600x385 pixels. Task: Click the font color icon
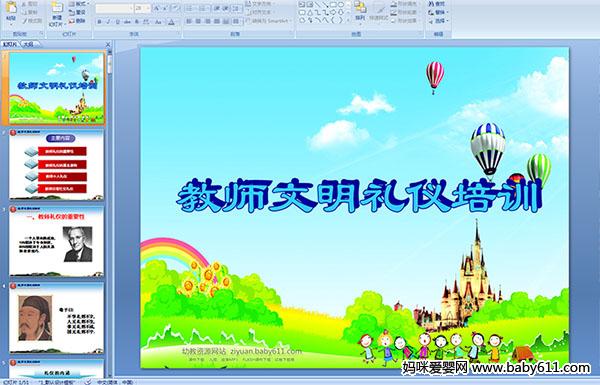point(171,22)
